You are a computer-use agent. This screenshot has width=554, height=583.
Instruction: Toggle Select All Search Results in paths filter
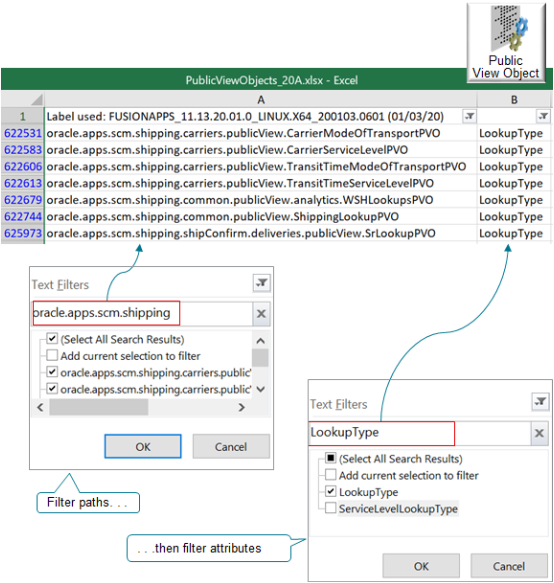click(52, 339)
